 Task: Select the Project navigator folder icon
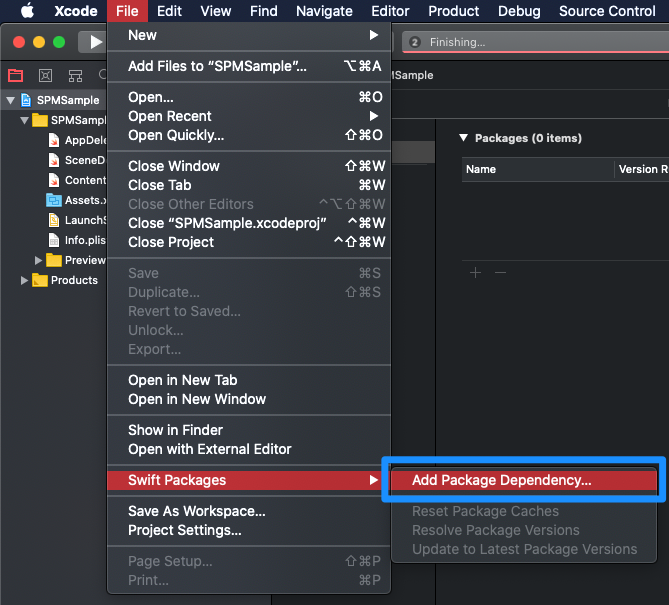click(15, 76)
